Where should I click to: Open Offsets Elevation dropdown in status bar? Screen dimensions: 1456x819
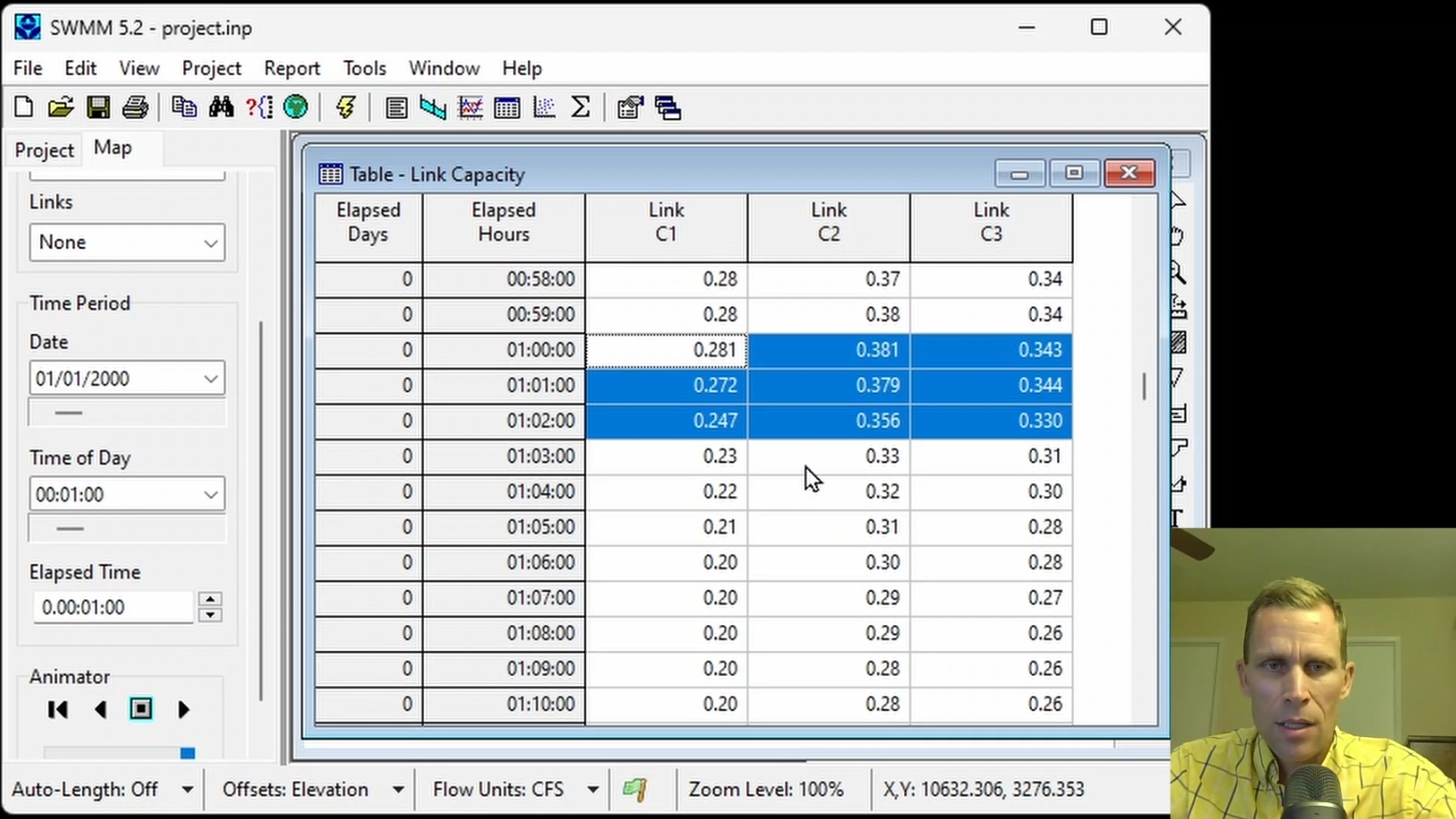[x=398, y=790]
